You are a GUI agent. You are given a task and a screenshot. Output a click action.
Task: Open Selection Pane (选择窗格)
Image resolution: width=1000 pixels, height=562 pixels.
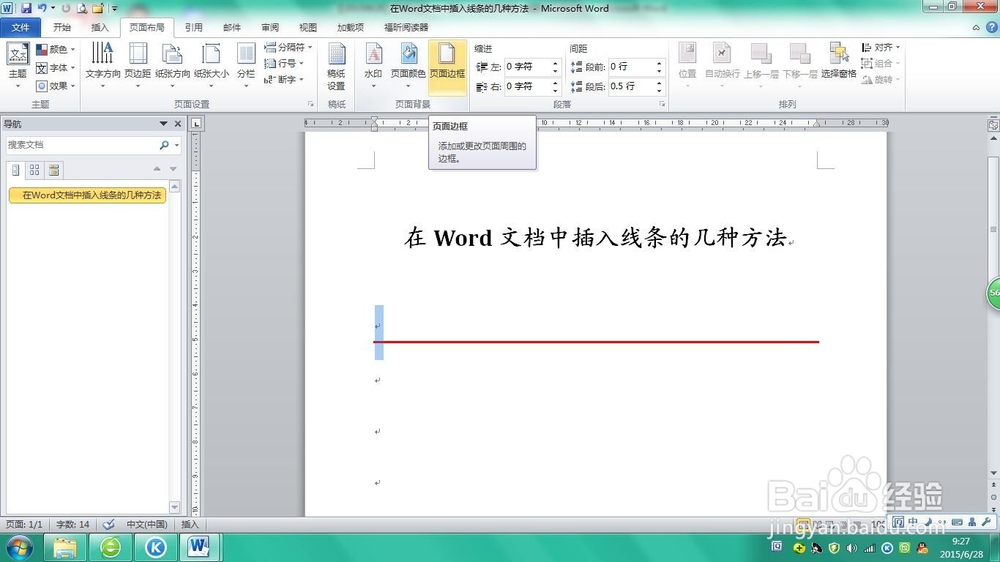839,61
